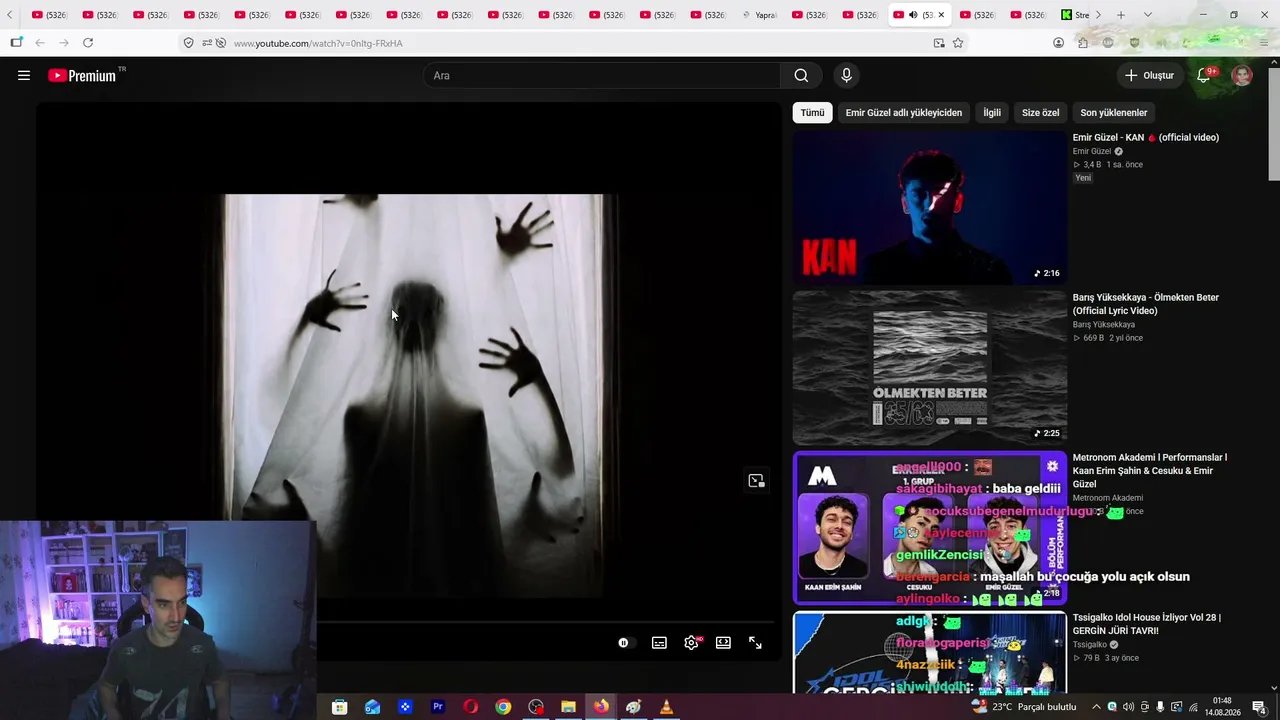
Task: Open the Windows notification center icon
Action: pos(1259,707)
